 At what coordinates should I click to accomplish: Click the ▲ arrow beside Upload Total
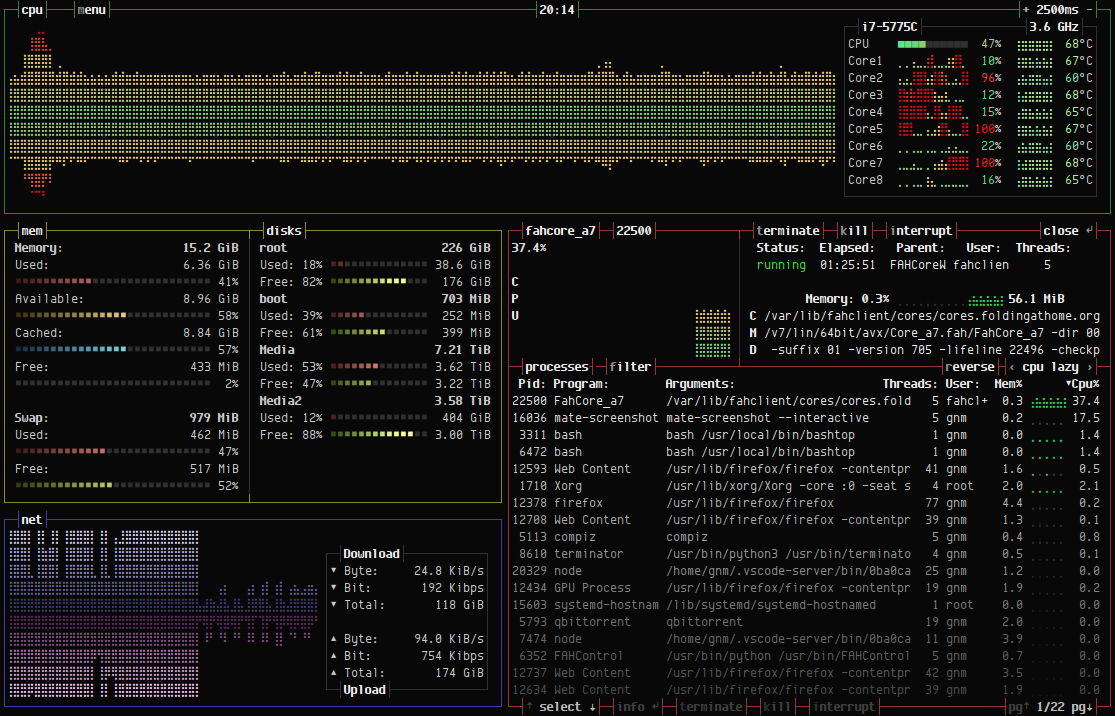(x=335, y=672)
